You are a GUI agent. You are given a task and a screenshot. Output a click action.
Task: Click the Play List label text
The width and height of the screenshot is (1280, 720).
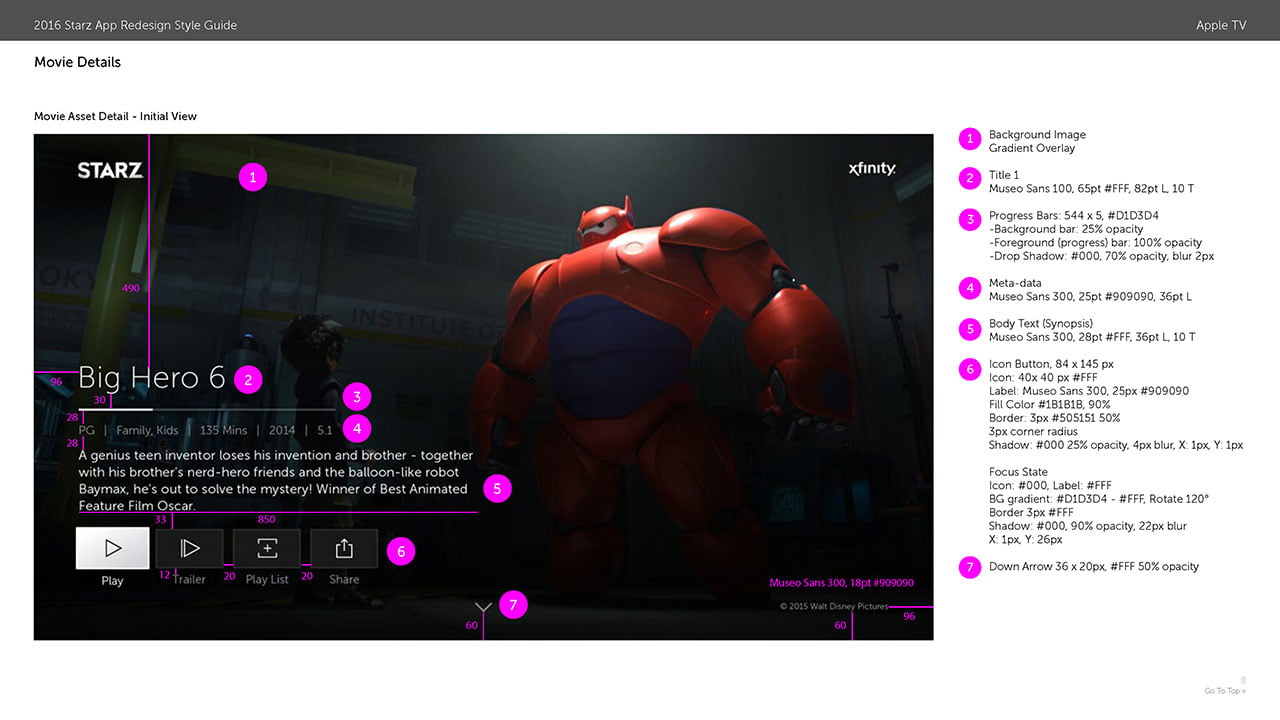(x=267, y=579)
